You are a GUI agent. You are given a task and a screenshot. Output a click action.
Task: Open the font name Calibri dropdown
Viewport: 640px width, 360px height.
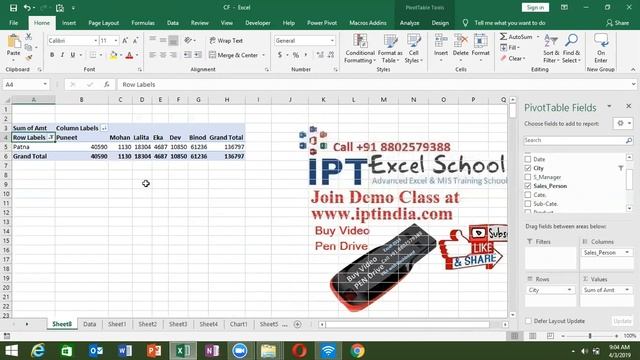96,40
